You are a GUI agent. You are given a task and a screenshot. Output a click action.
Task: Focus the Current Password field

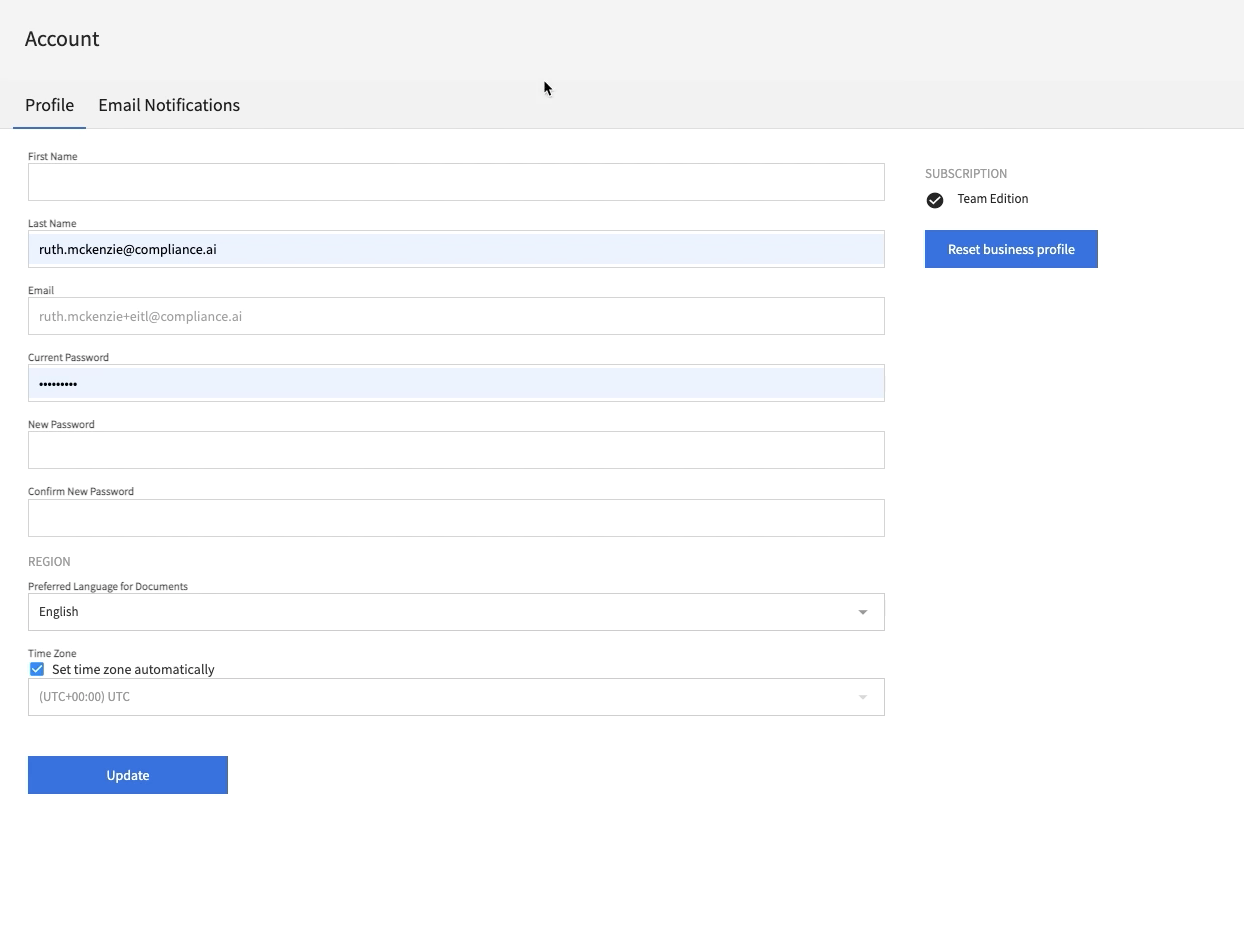coord(456,383)
